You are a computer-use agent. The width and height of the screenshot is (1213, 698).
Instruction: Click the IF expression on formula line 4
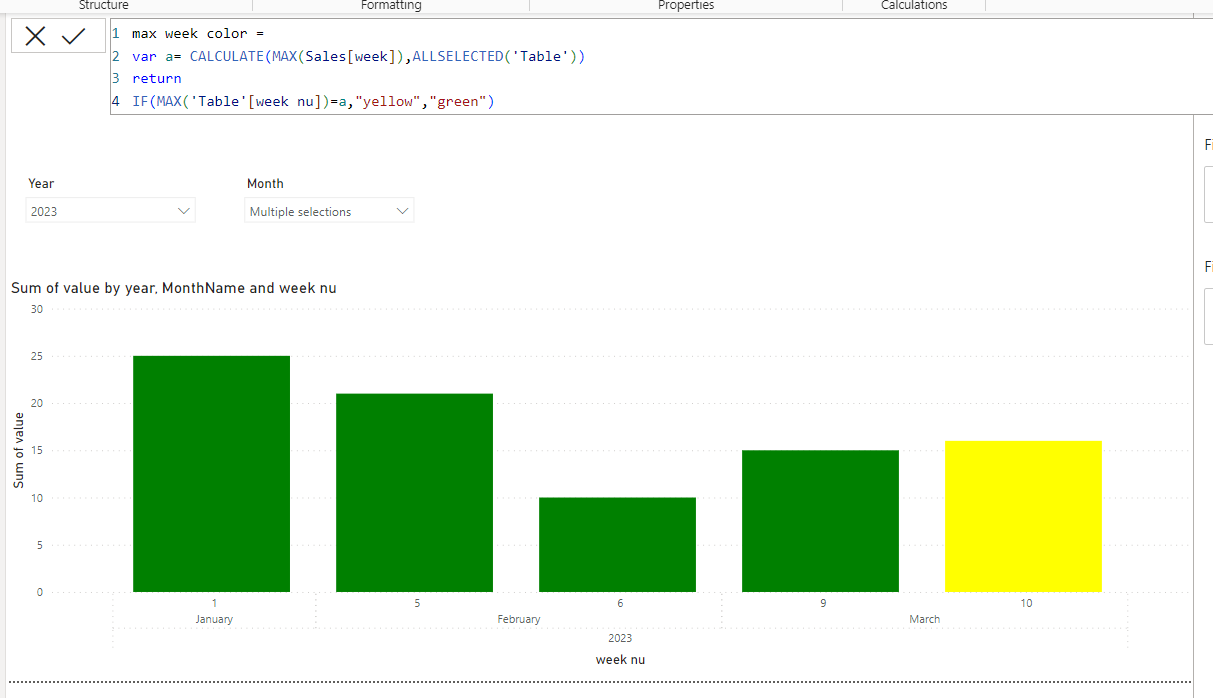coord(313,101)
